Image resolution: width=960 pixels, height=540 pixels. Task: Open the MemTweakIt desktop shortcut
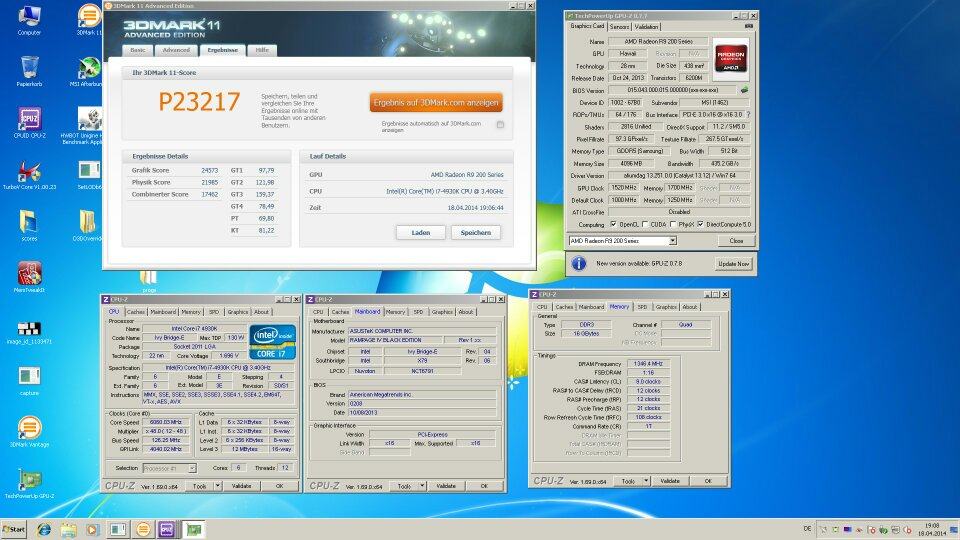[x=29, y=277]
